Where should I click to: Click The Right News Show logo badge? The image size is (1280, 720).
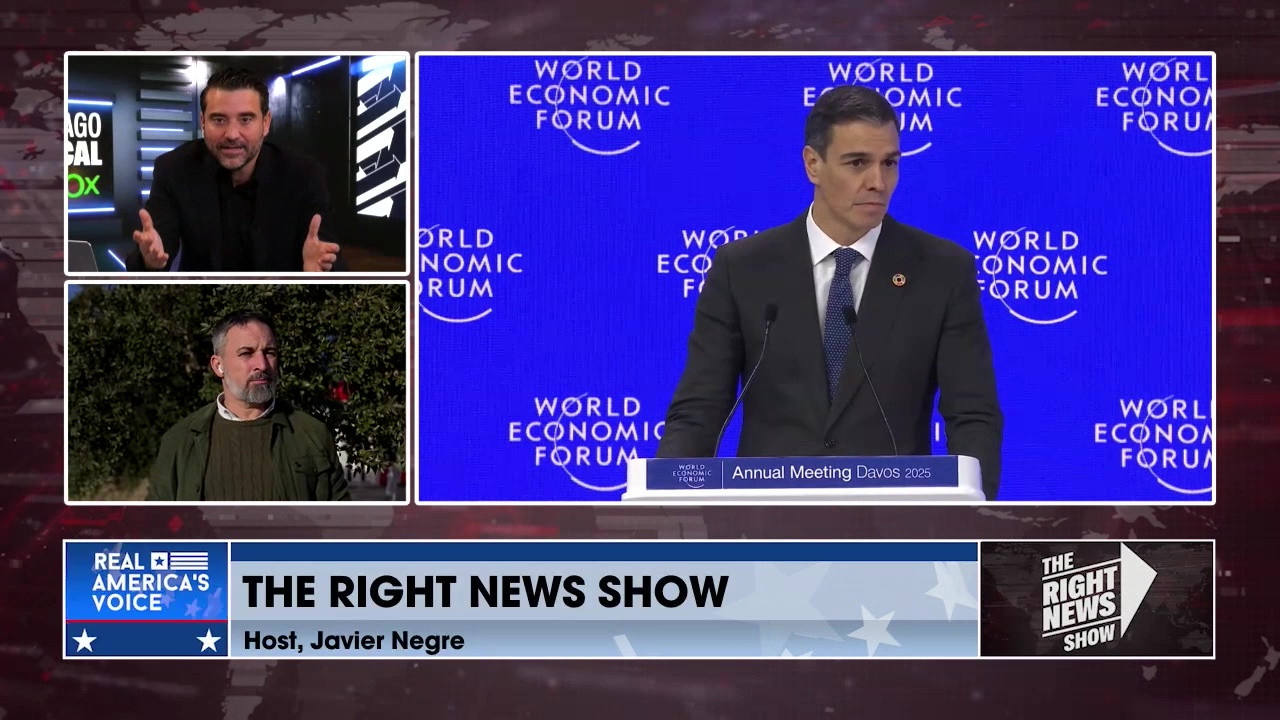click(x=1096, y=598)
